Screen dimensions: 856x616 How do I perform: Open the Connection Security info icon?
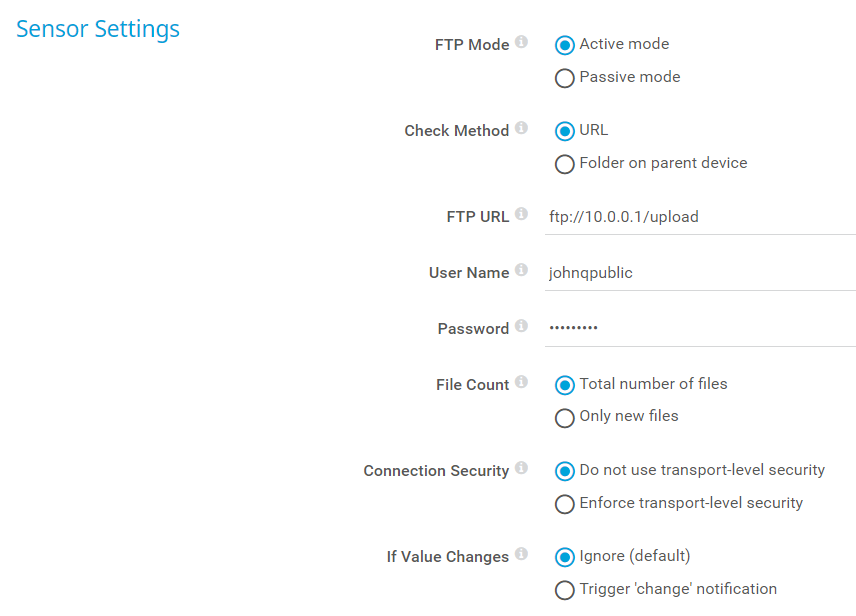[521, 469]
